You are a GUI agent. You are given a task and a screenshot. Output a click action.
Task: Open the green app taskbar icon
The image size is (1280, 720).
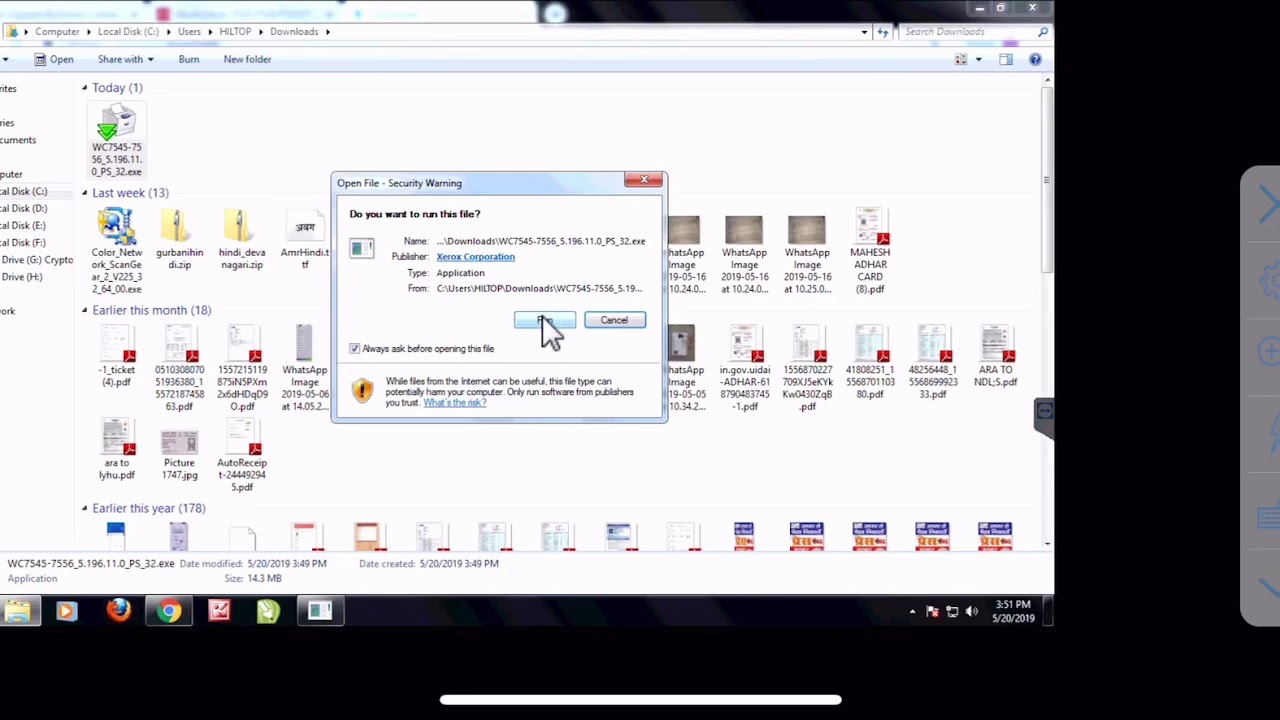coord(268,610)
